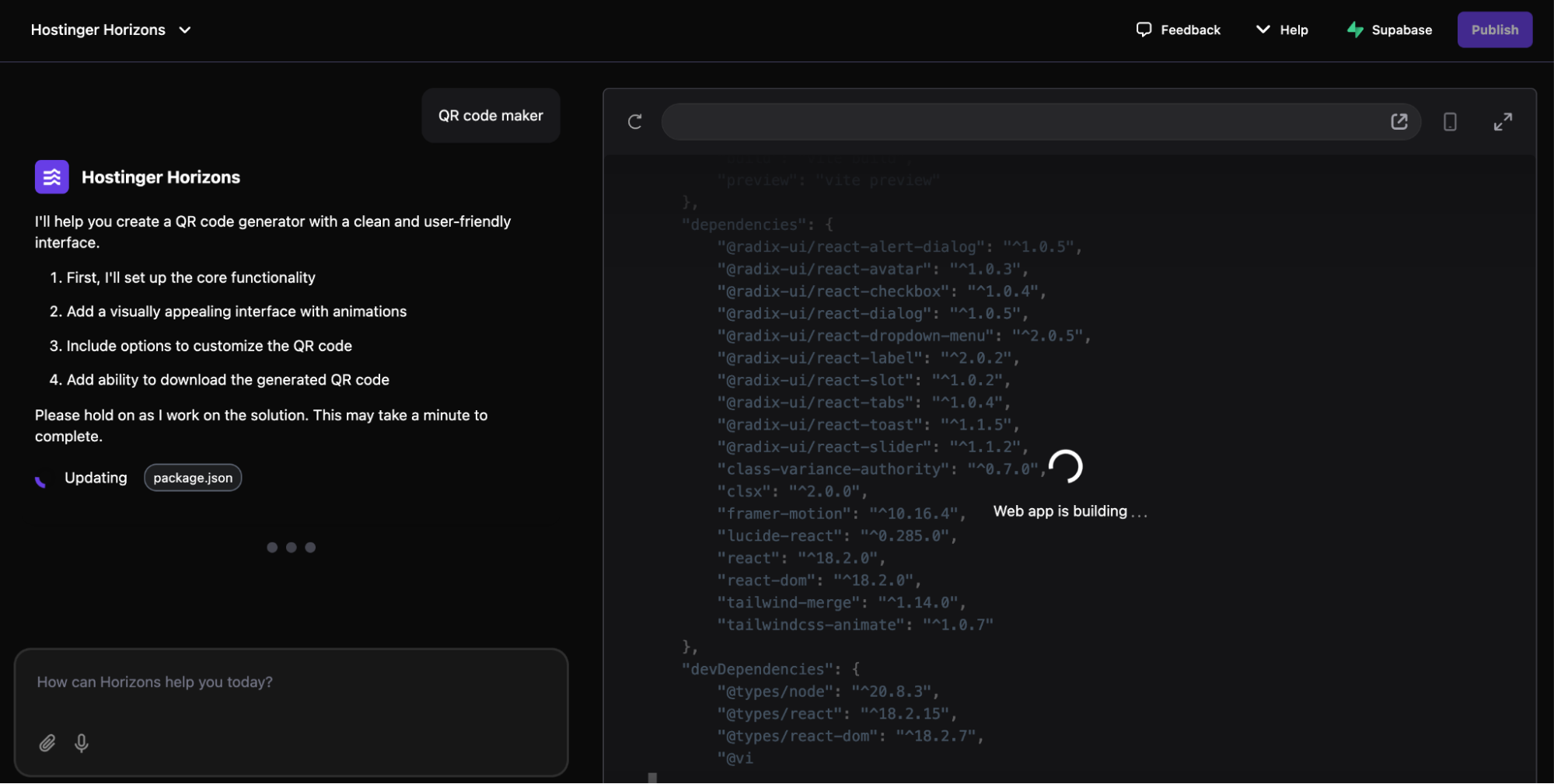Screen dimensions: 1554x784
Task: Expand preview to fullscreen
Action: [x=1502, y=121]
